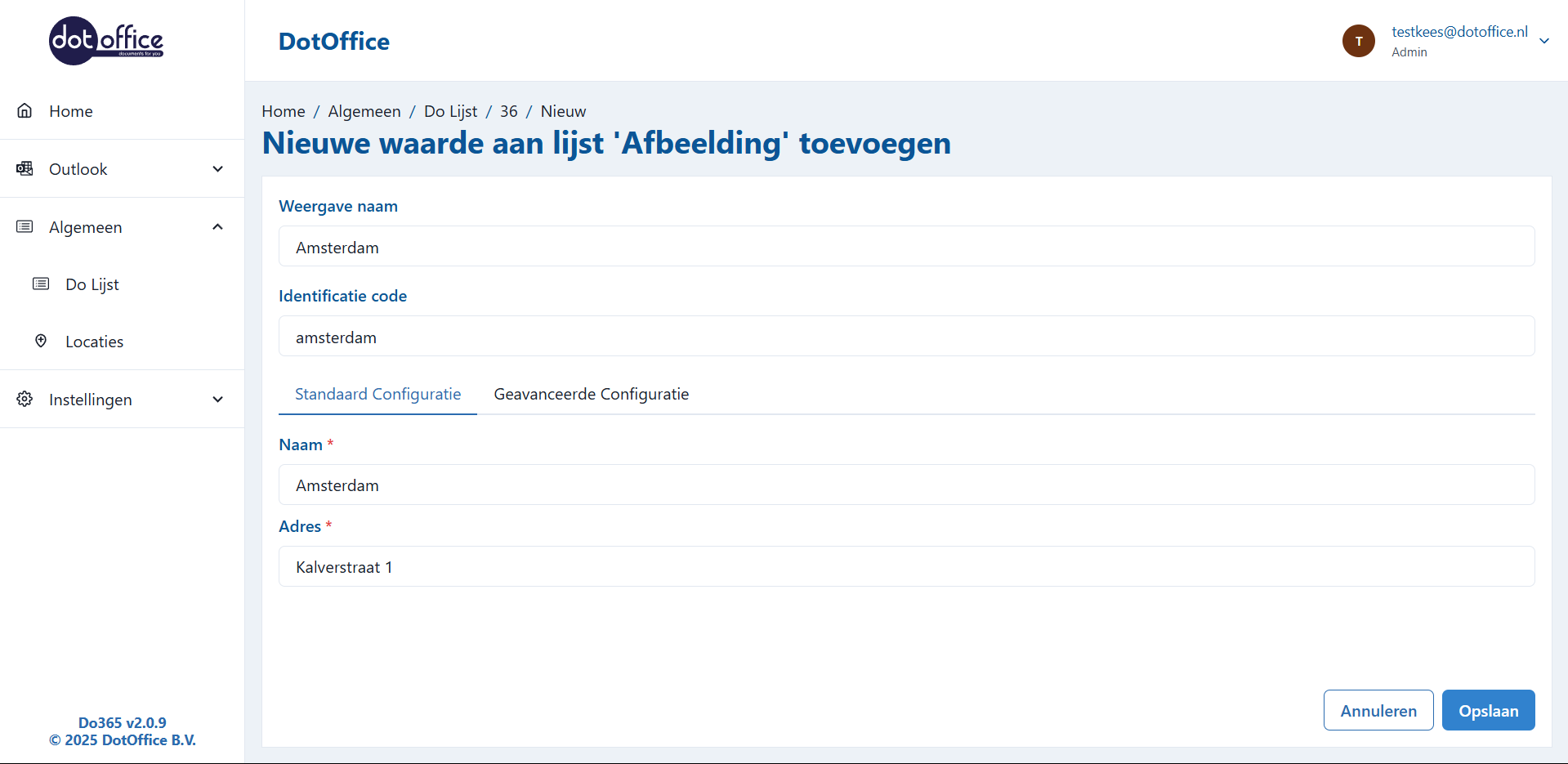
Task: Click the Algemeen list icon
Action: pyautogui.click(x=25, y=227)
